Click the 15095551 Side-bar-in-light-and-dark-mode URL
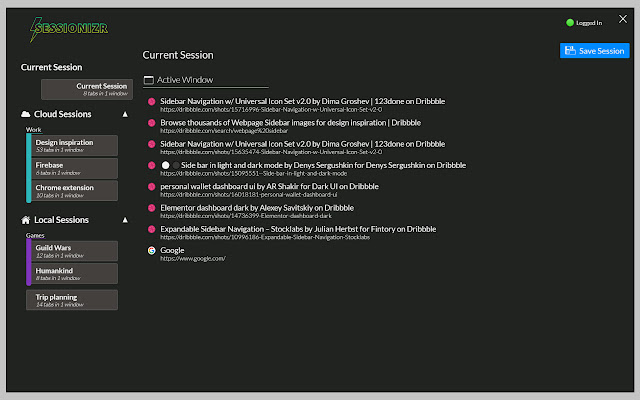 tap(253, 173)
